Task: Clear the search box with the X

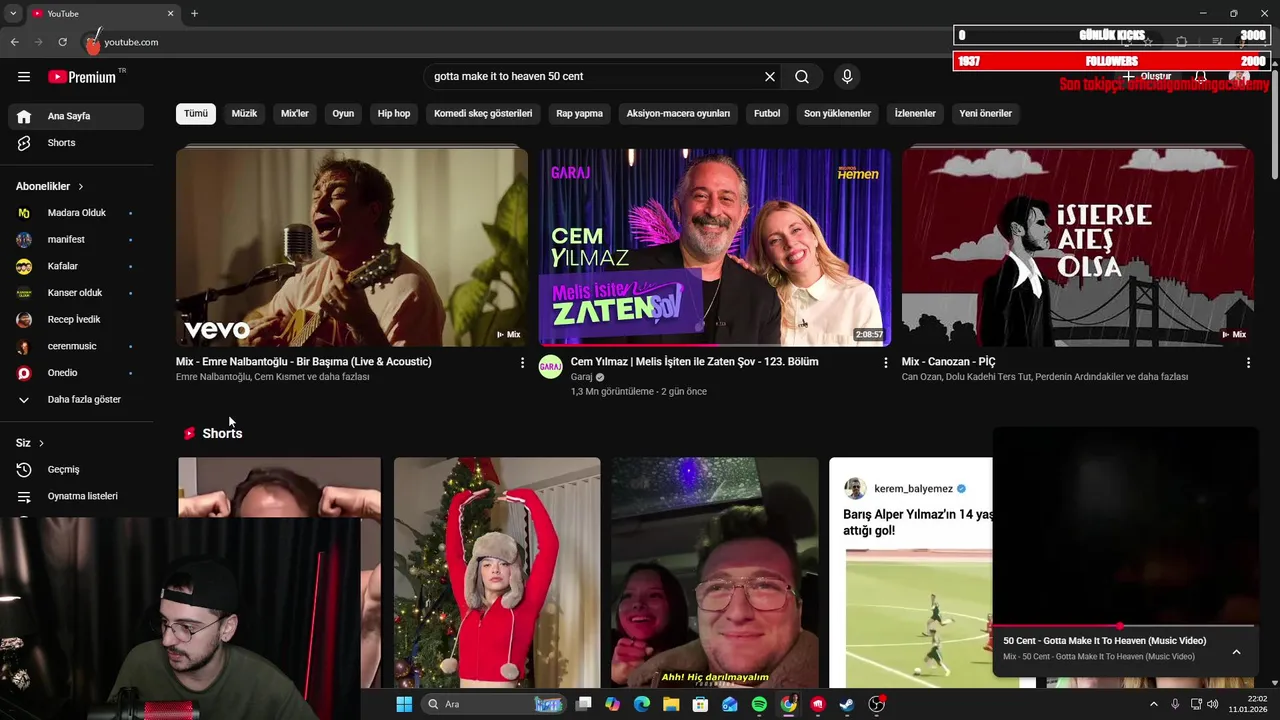Action: tap(770, 77)
